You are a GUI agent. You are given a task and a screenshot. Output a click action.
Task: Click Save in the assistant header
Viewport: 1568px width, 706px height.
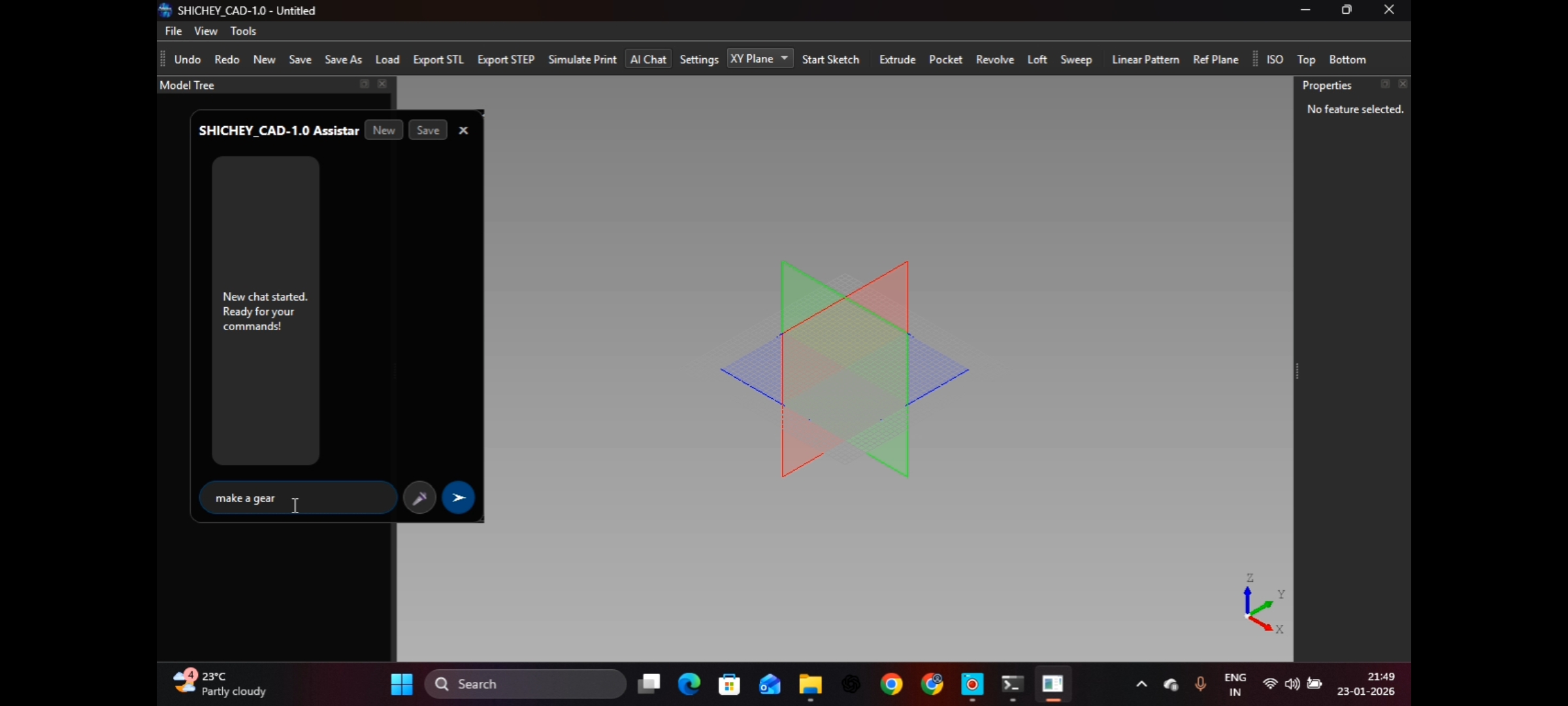pyautogui.click(x=428, y=130)
